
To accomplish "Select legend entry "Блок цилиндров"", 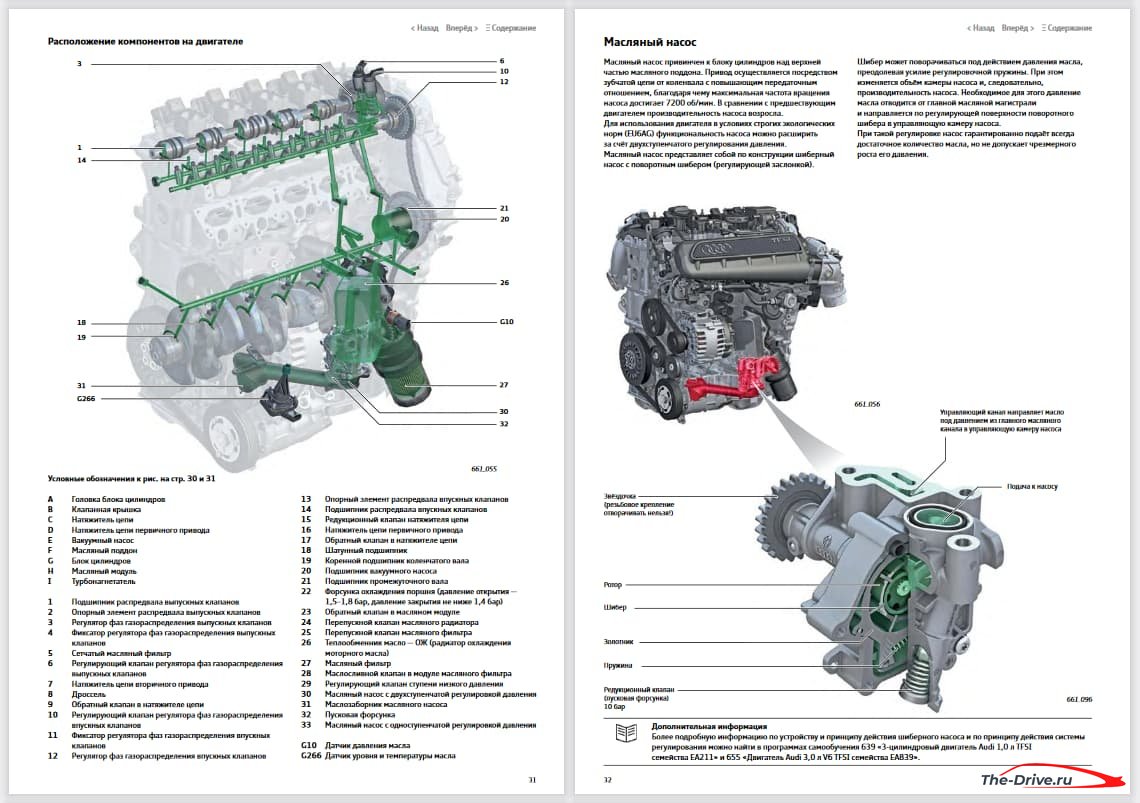I will 101,561.
